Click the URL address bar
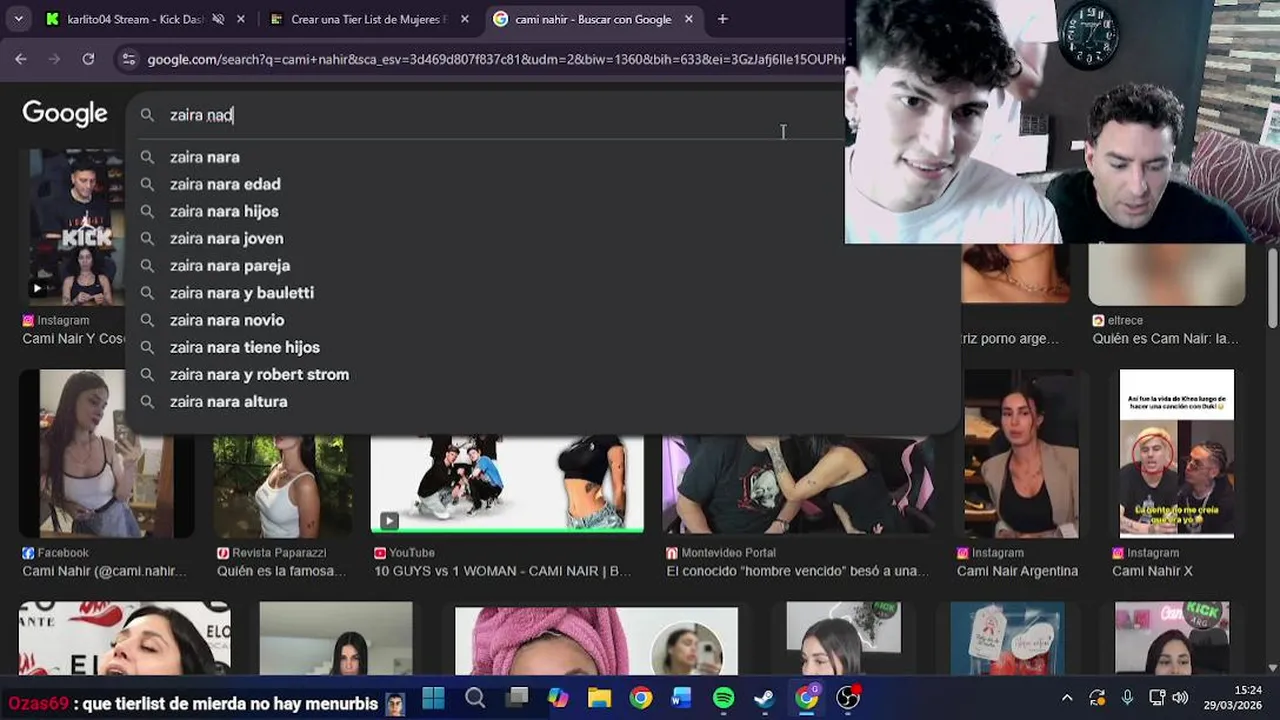The height and width of the screenshot is (720, 1280). pyautogui.click(x=495, y=59)
